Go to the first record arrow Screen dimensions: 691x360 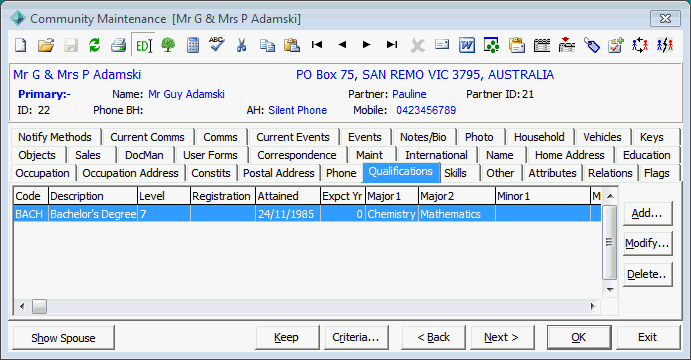[x=317, y=45]
